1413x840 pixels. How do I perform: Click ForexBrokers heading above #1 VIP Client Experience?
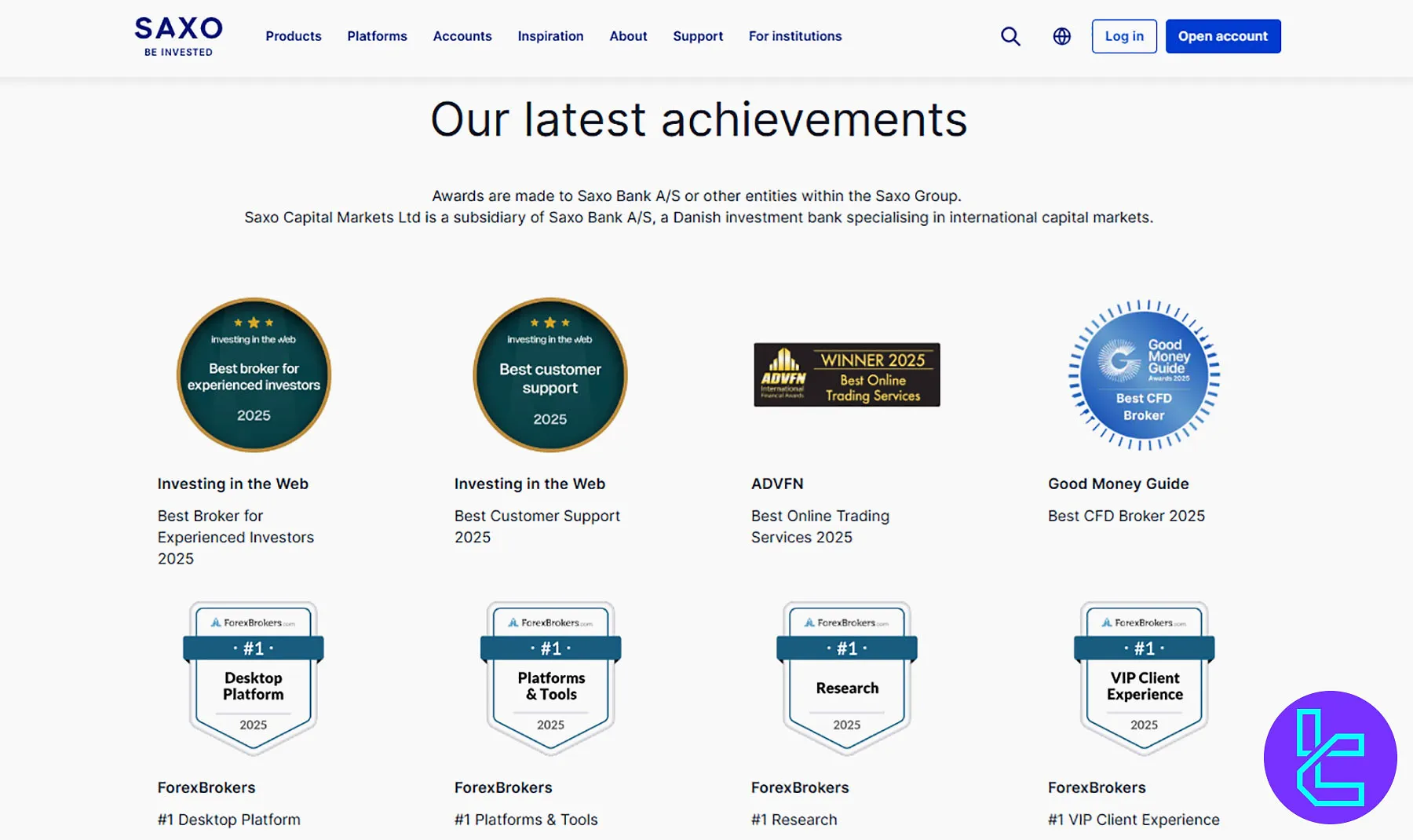[1097, 787]
